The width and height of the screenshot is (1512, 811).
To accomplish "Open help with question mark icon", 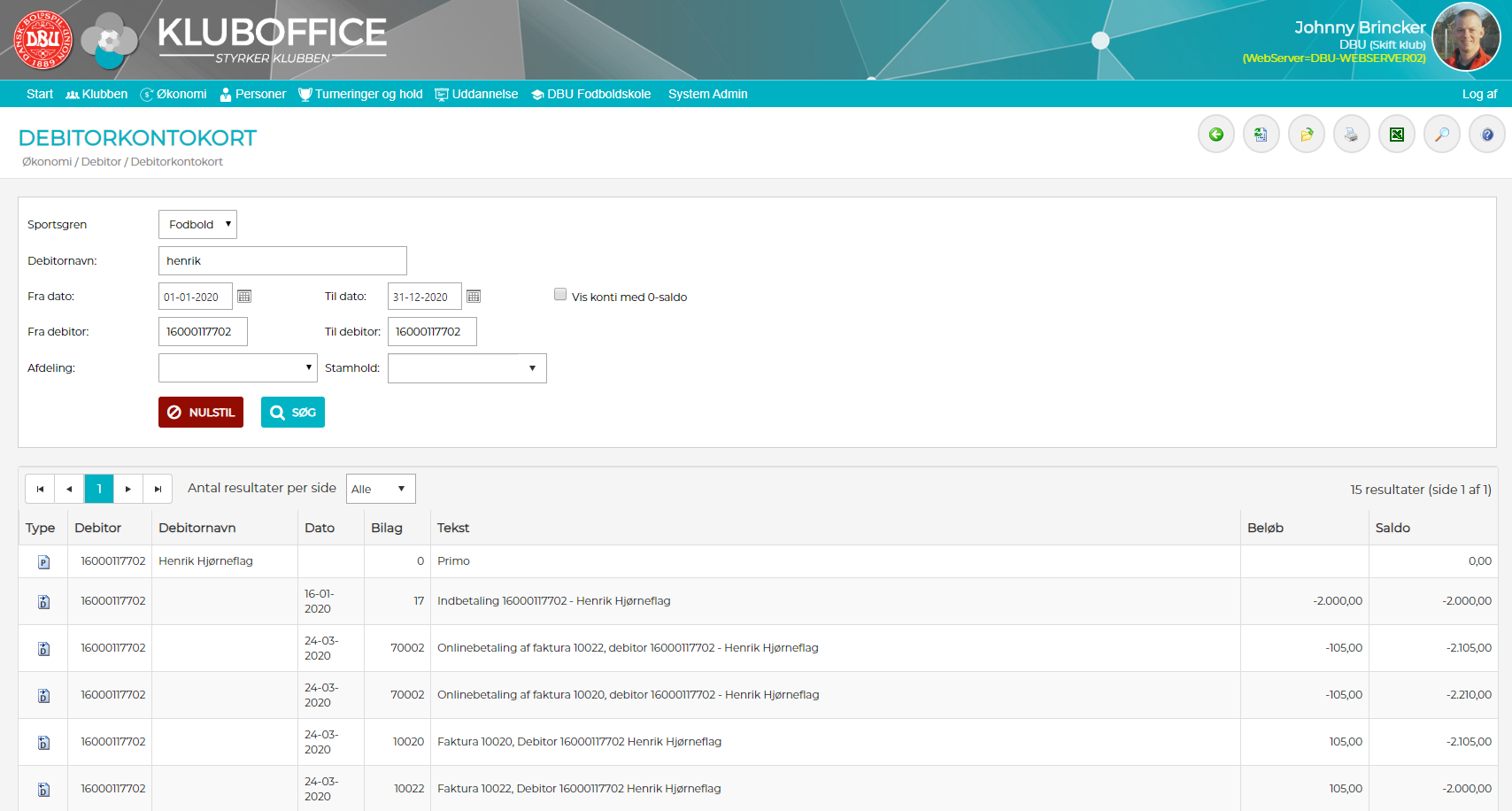I will [1486, 135].
